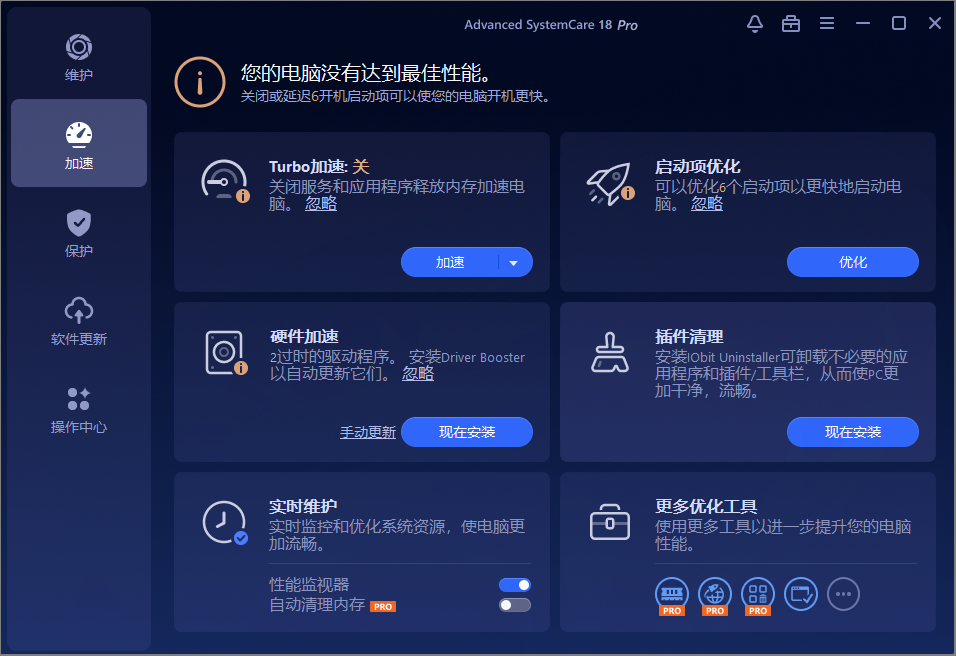Click the 自动清理内存 label
Screen dimensions: 956x656
pos(317,605)
